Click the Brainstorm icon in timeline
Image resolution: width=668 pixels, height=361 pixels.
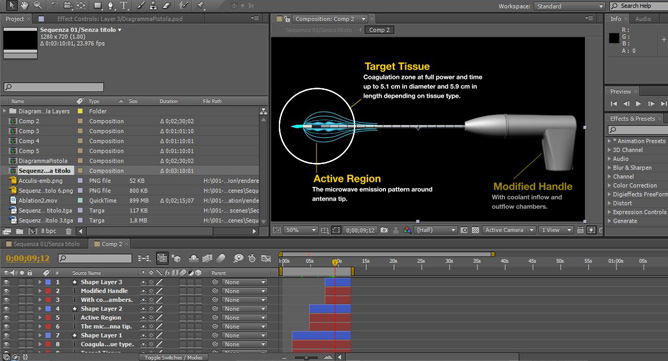(238, 258)
